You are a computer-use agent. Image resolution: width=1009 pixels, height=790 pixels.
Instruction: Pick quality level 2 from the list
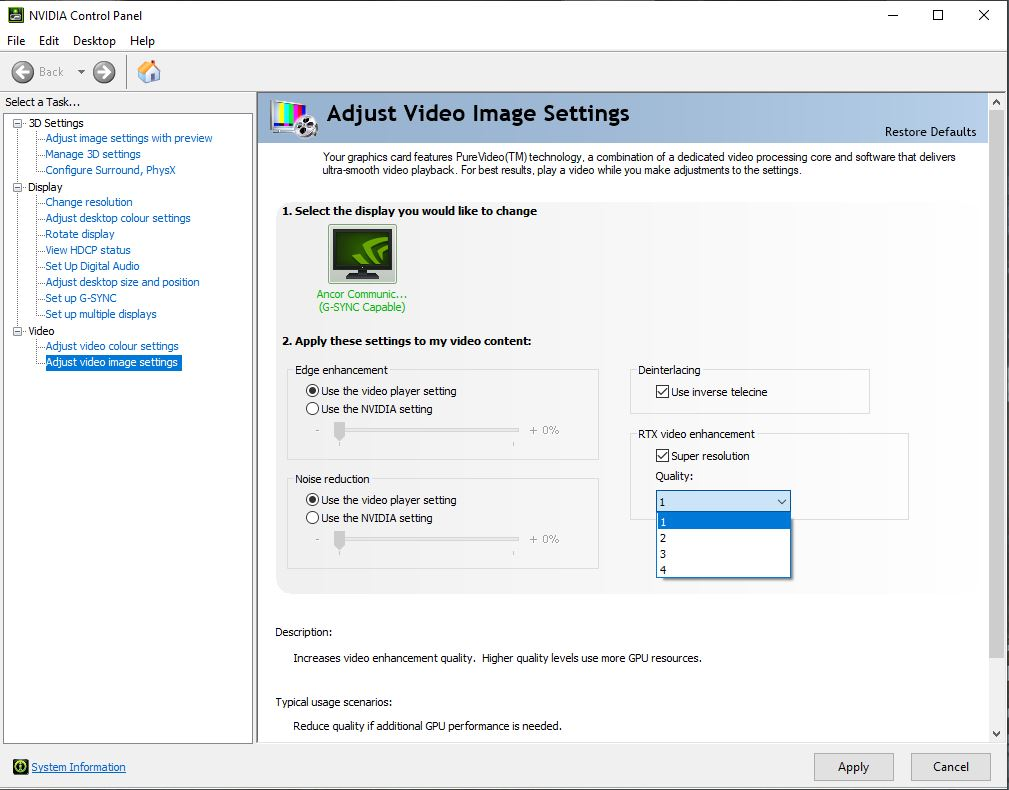coord(663,538)
